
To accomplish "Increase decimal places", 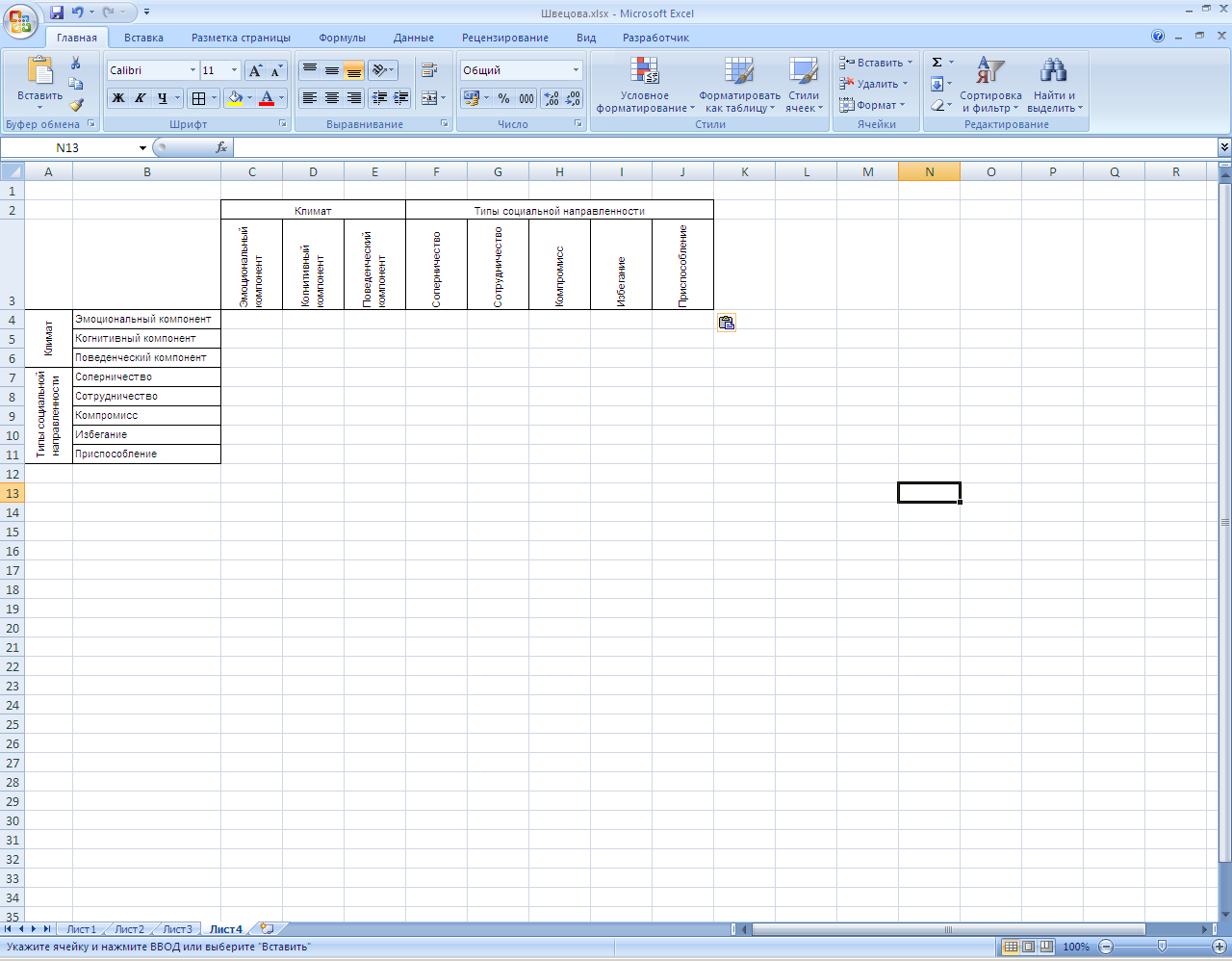I will [x=552, y=98].
